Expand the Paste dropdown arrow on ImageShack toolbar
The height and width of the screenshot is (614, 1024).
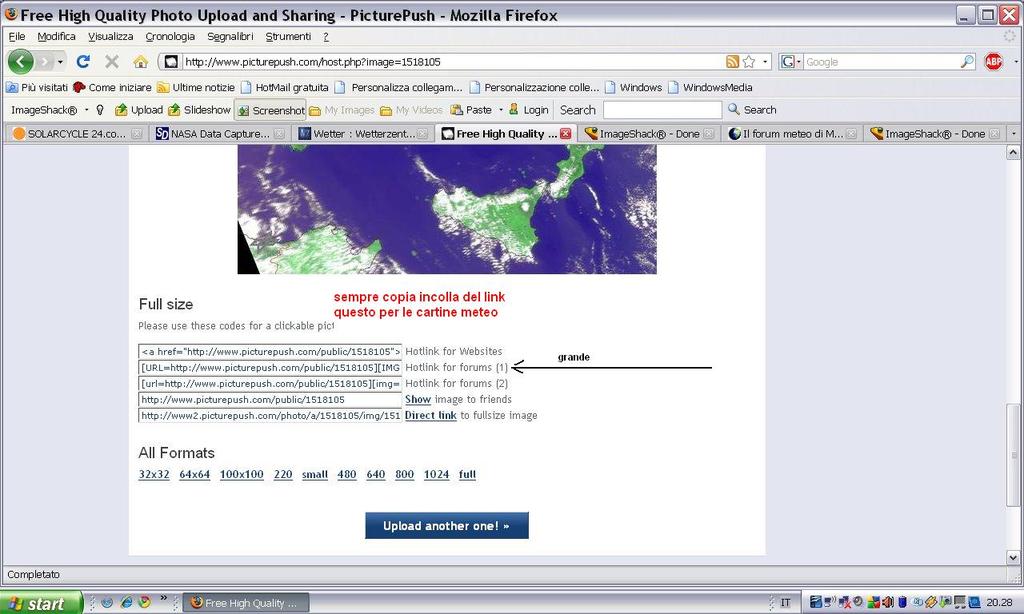click(x=500, y=110)
